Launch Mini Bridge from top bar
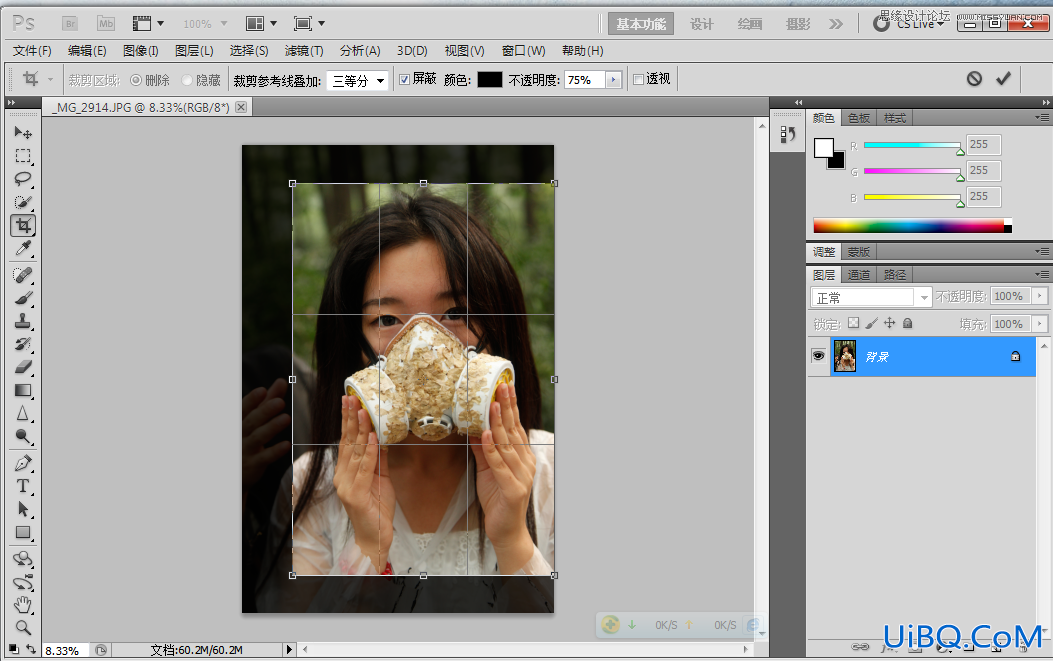 pos(106,24)
